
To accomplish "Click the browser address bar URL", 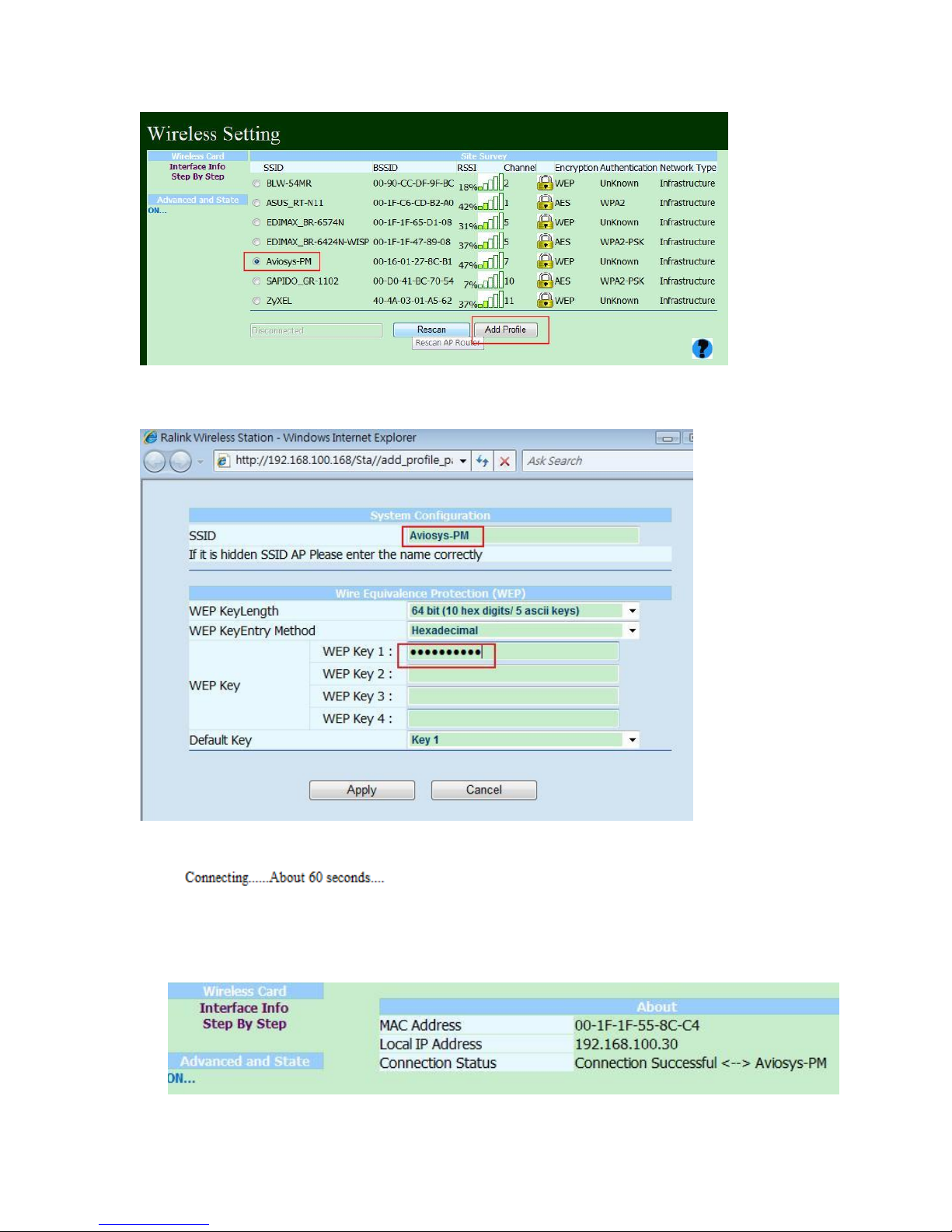I will click(x=344, y=460).
